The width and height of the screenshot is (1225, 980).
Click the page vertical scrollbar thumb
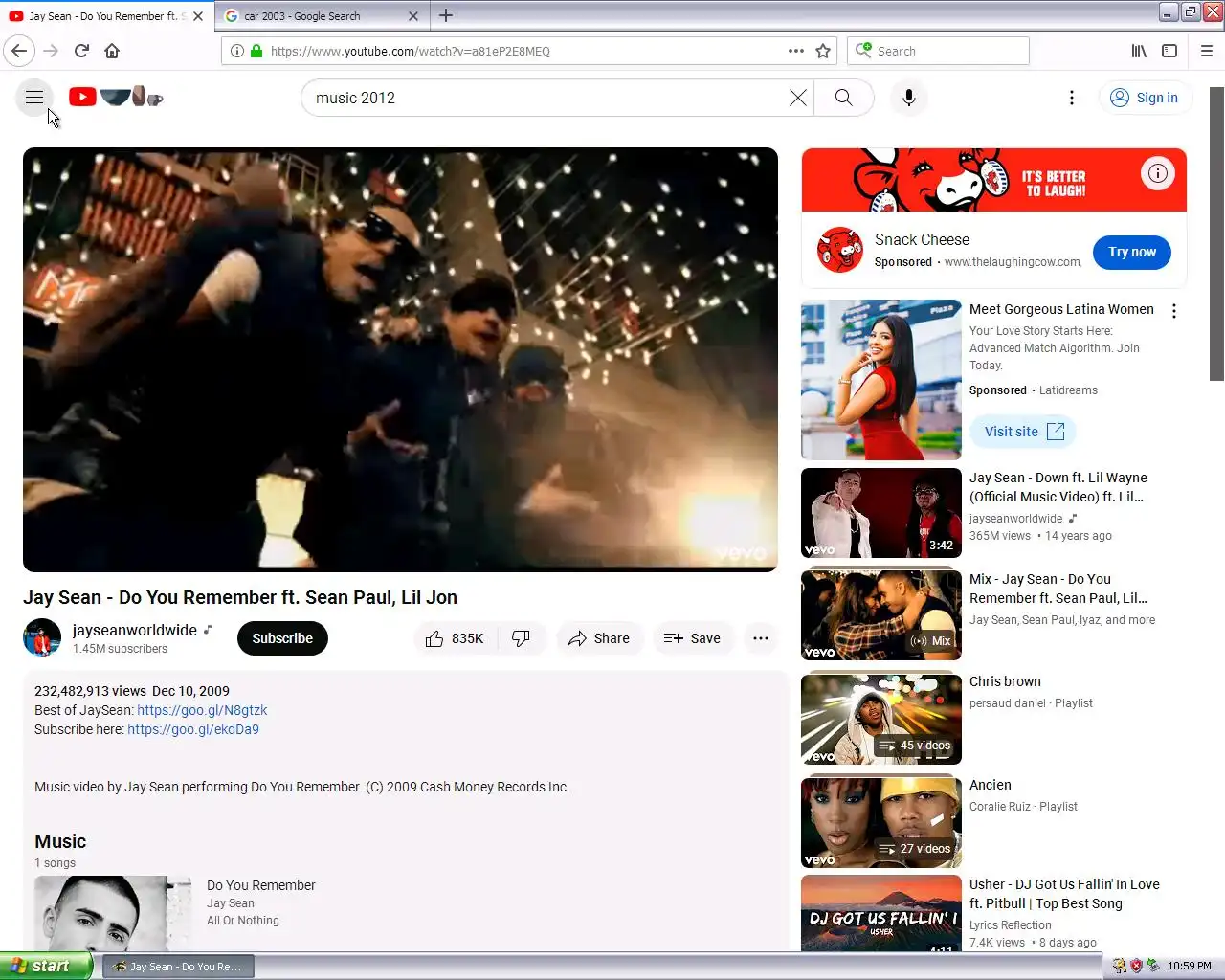pos(1216,234)
